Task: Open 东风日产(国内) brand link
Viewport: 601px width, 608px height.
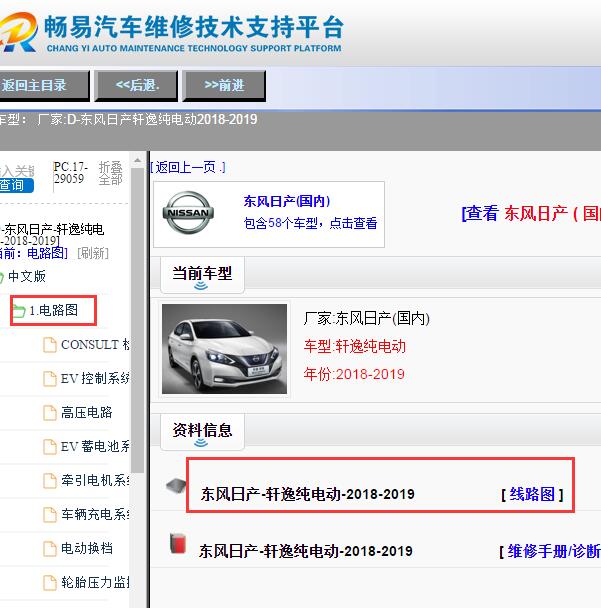Action: pyautogui.click(x=287, y=201)
